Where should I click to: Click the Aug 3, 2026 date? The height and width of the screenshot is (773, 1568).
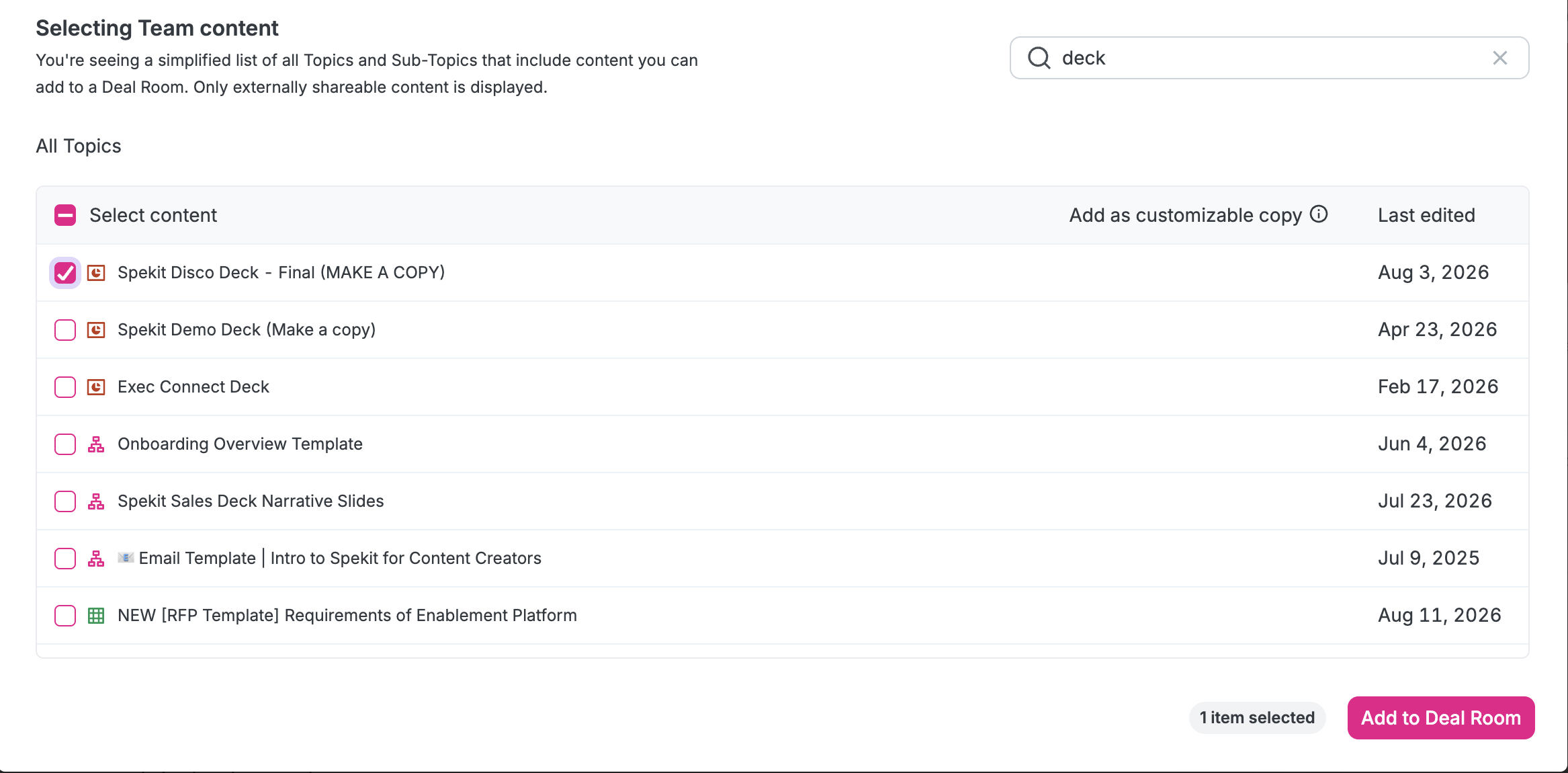pyautogui.click(x=1434, y=272)
